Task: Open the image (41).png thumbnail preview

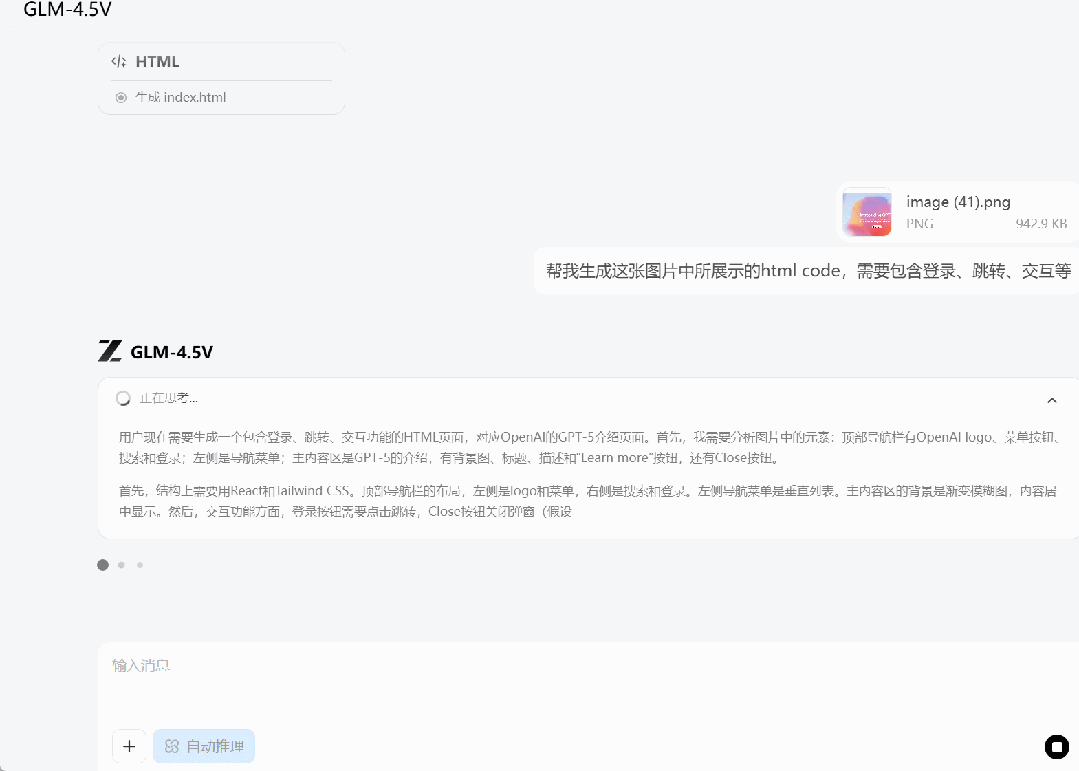Action: [x=866, y=213]
